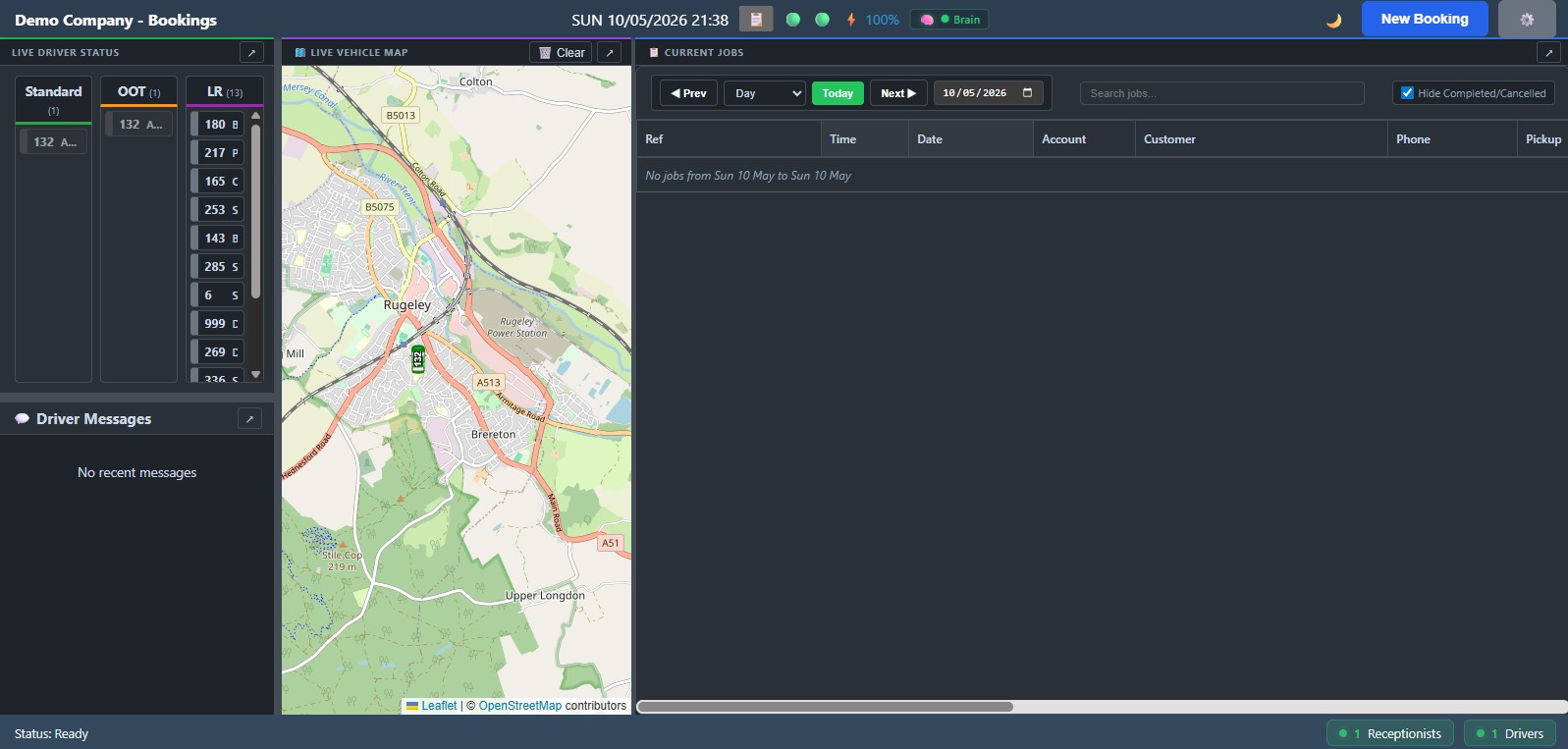
Task: Click the green vehicle 132 marker on map
Action: tap(418, 359)
